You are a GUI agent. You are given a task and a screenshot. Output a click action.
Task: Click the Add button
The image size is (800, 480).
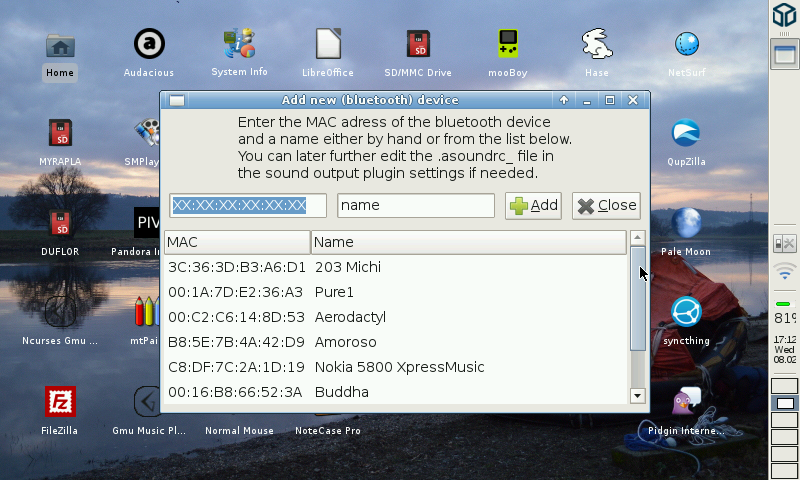point(533,205)
